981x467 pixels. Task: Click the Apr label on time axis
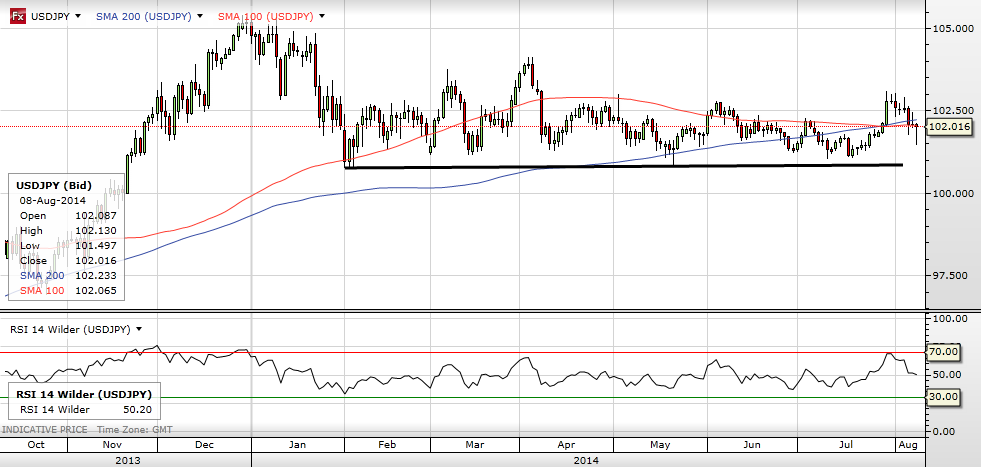coord(566,444)
